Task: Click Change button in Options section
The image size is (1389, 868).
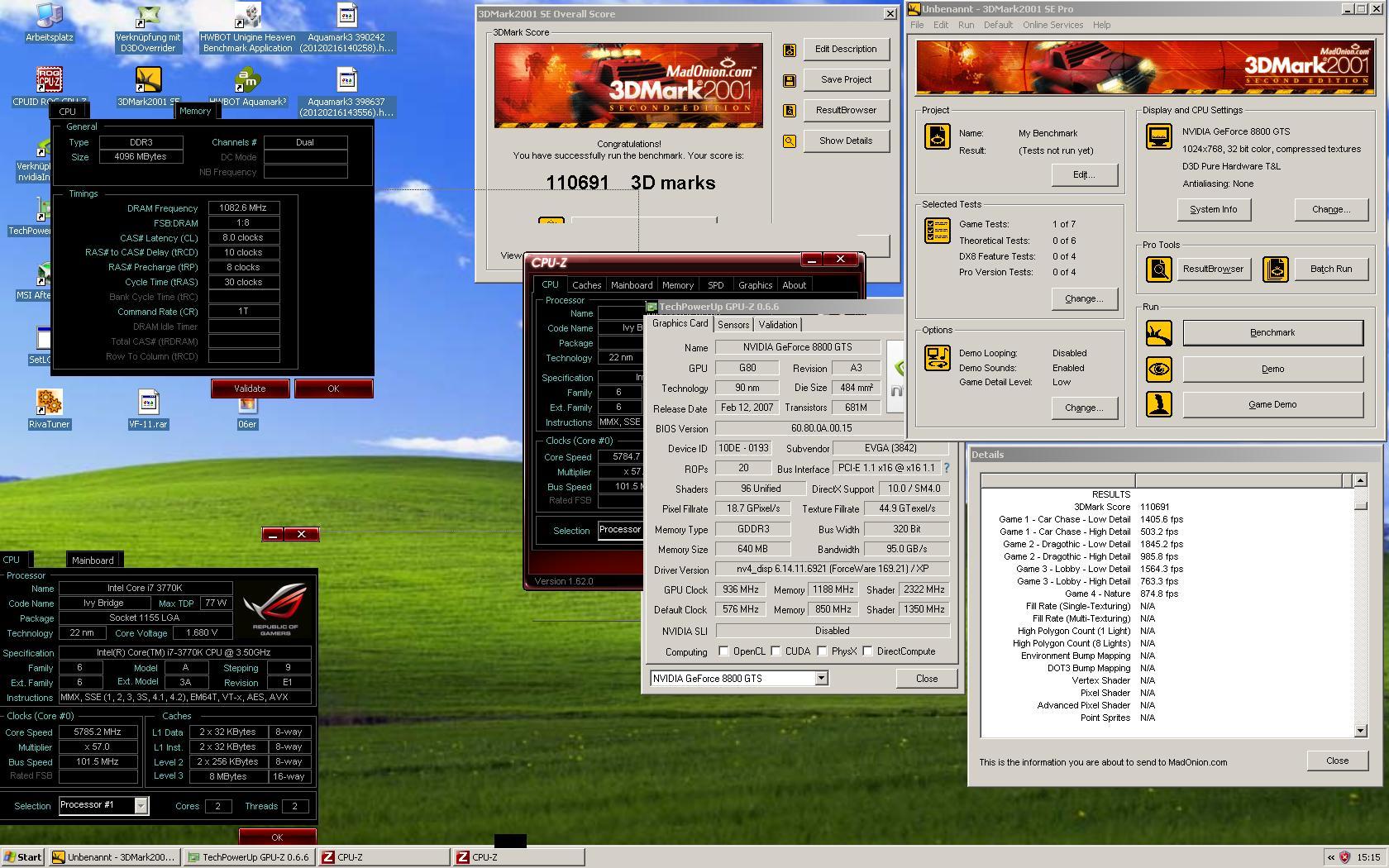Action: coord(1084,408)
